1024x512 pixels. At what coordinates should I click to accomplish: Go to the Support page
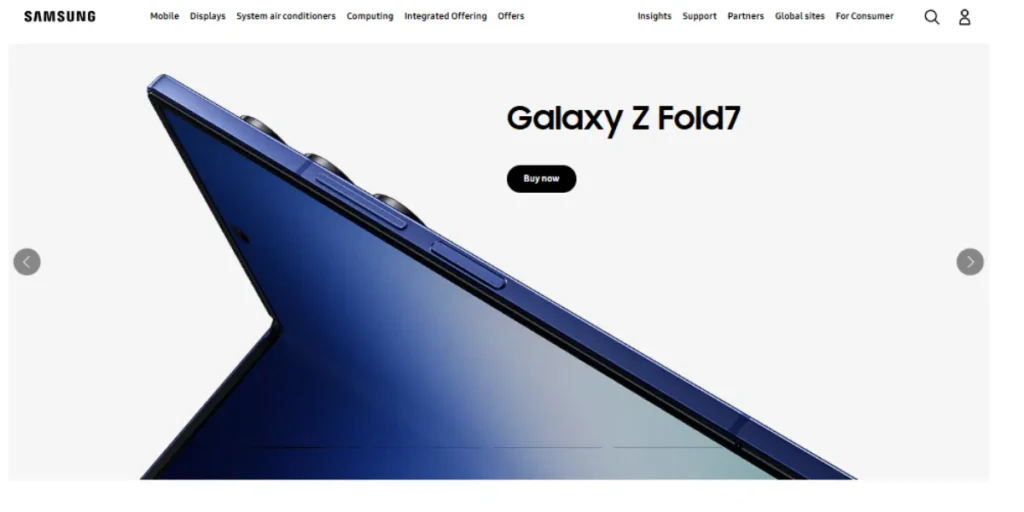pos(699,16)
